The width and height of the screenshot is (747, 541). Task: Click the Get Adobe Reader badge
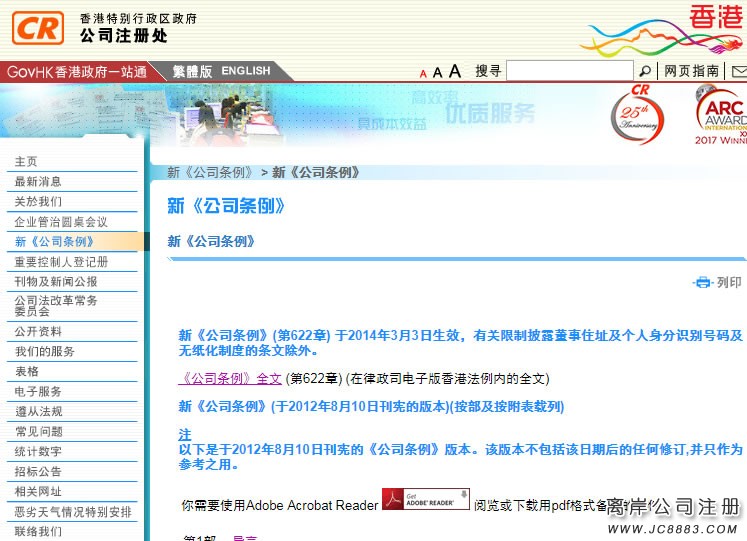tap(425, 499)
